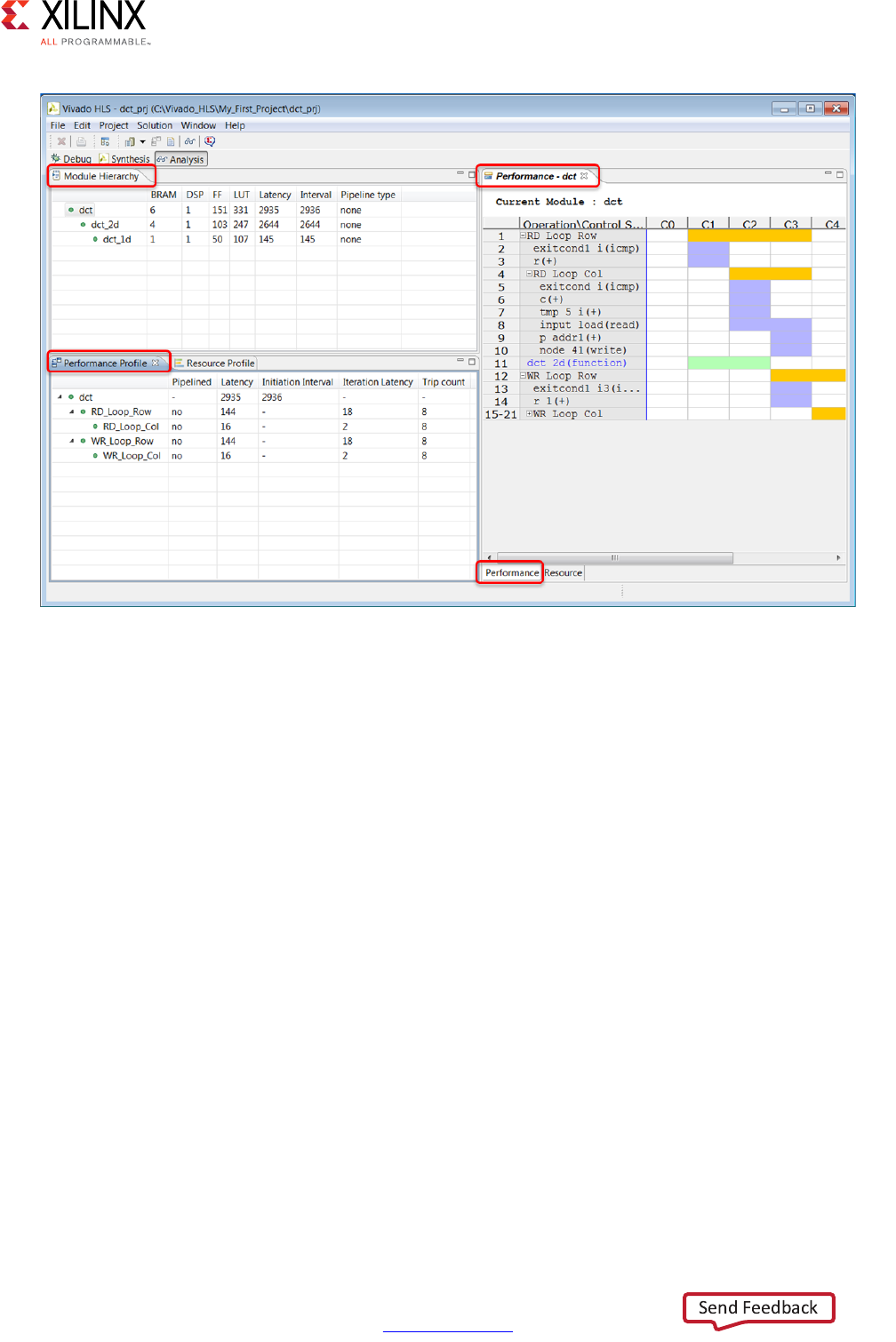Collapse RD Loop Col in schedule viewer
This screenshot has height=1342, width=896.
point(530,274)
